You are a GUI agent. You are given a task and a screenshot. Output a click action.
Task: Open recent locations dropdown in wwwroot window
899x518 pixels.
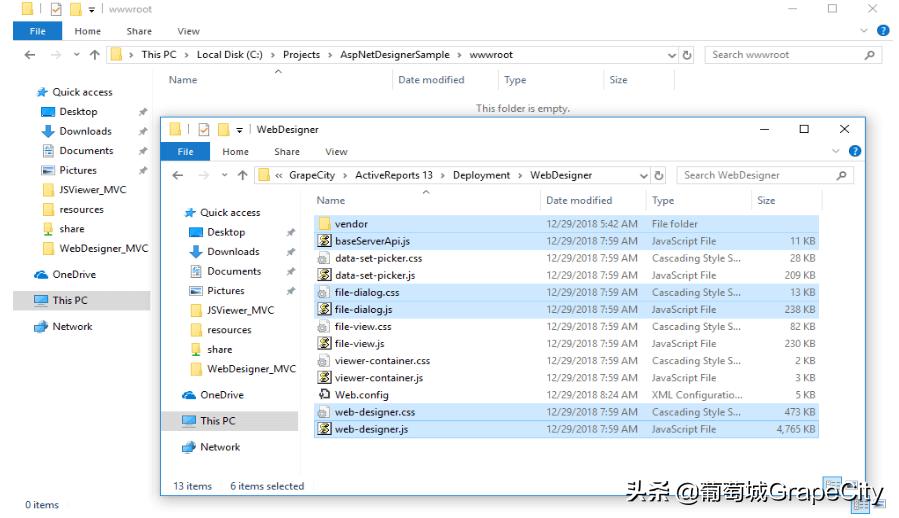[x=76, y=55]
